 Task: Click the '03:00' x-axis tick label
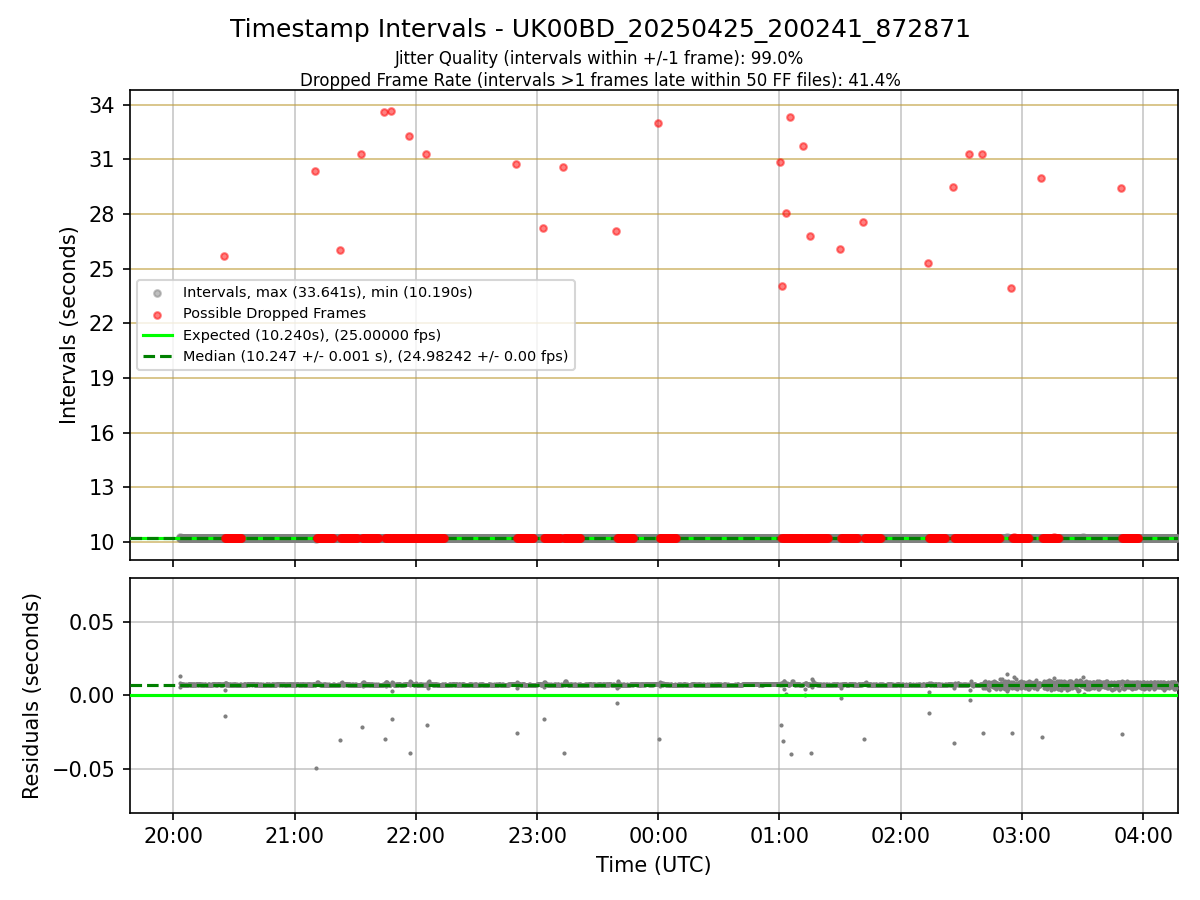[1022, 834]
